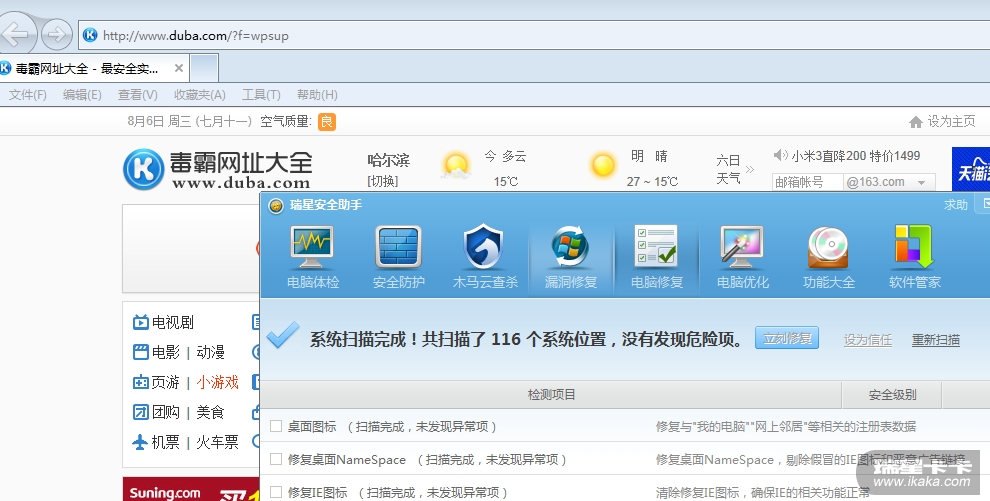Click the 设为信任 link
This screenshot has width=990, height=501.
click(868, 339)
